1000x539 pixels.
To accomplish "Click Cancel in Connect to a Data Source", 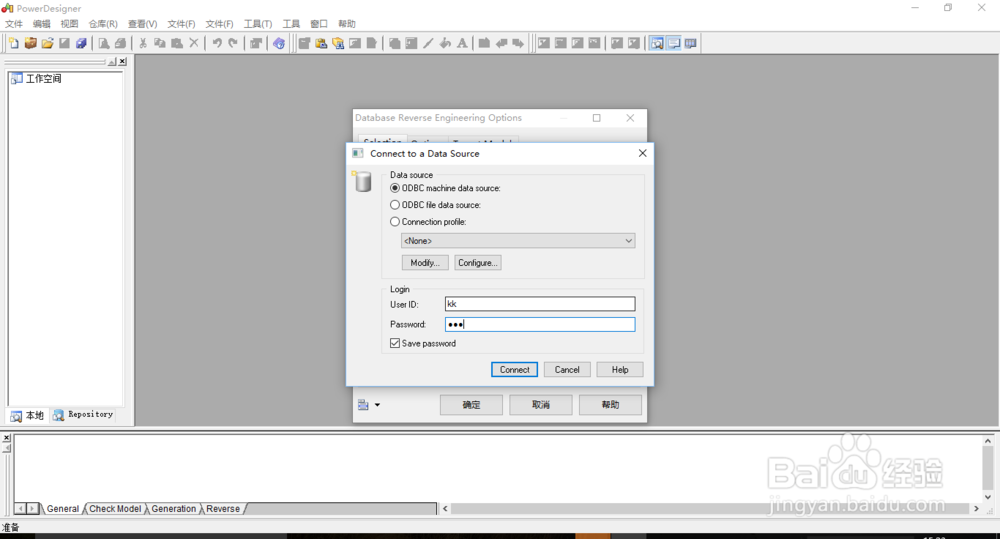I will (567, 369).
